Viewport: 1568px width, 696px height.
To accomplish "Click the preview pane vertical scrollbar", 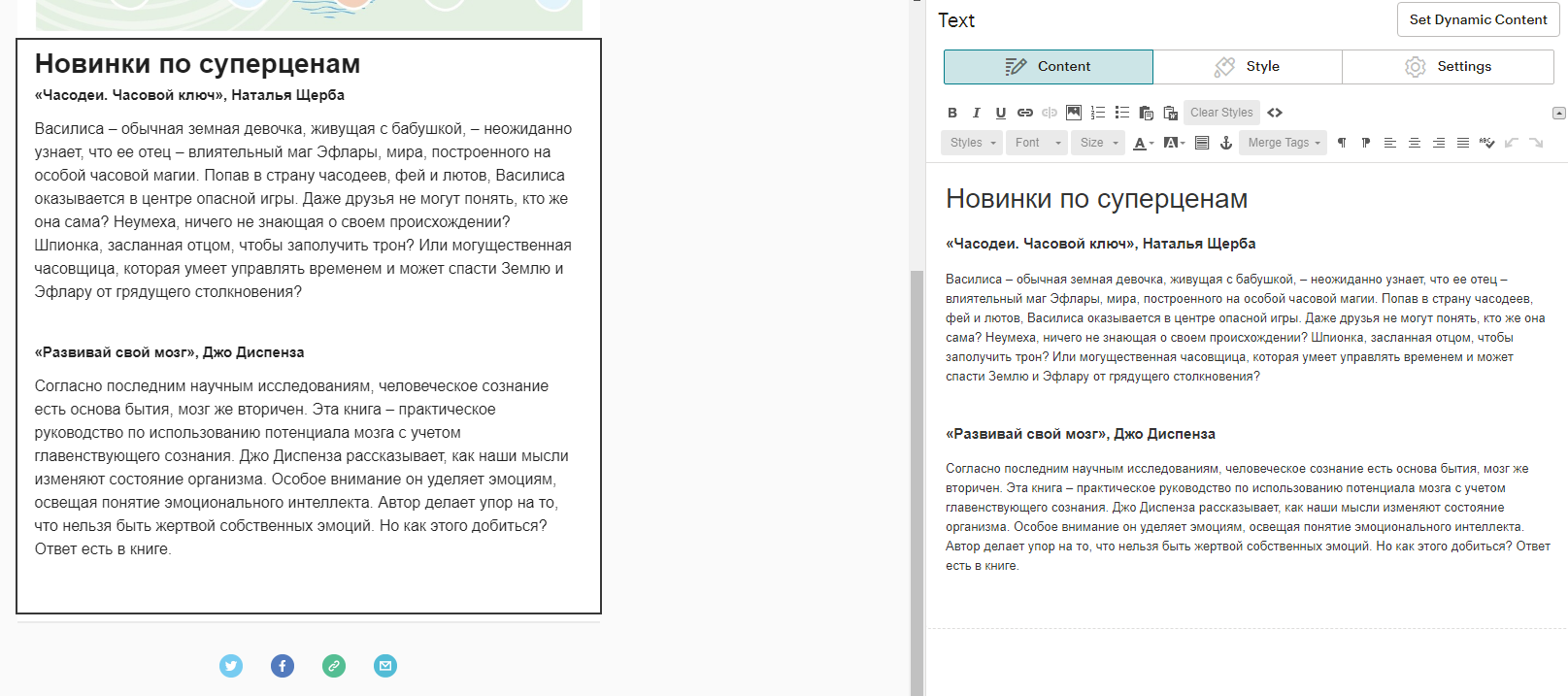I will 917,482.
